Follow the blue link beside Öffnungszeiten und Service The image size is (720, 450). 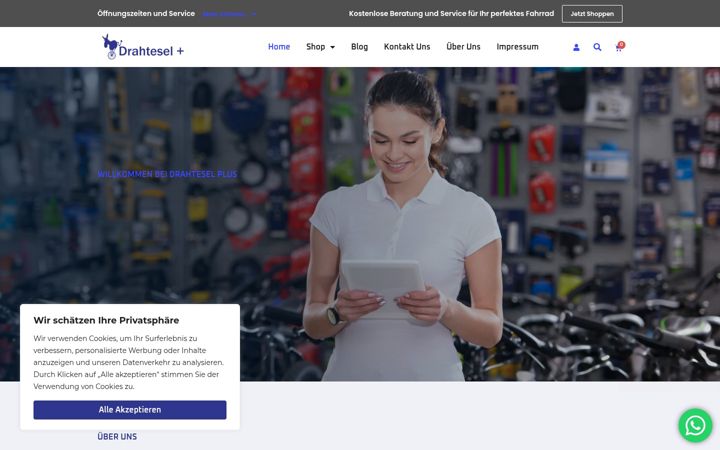[229, 14]
